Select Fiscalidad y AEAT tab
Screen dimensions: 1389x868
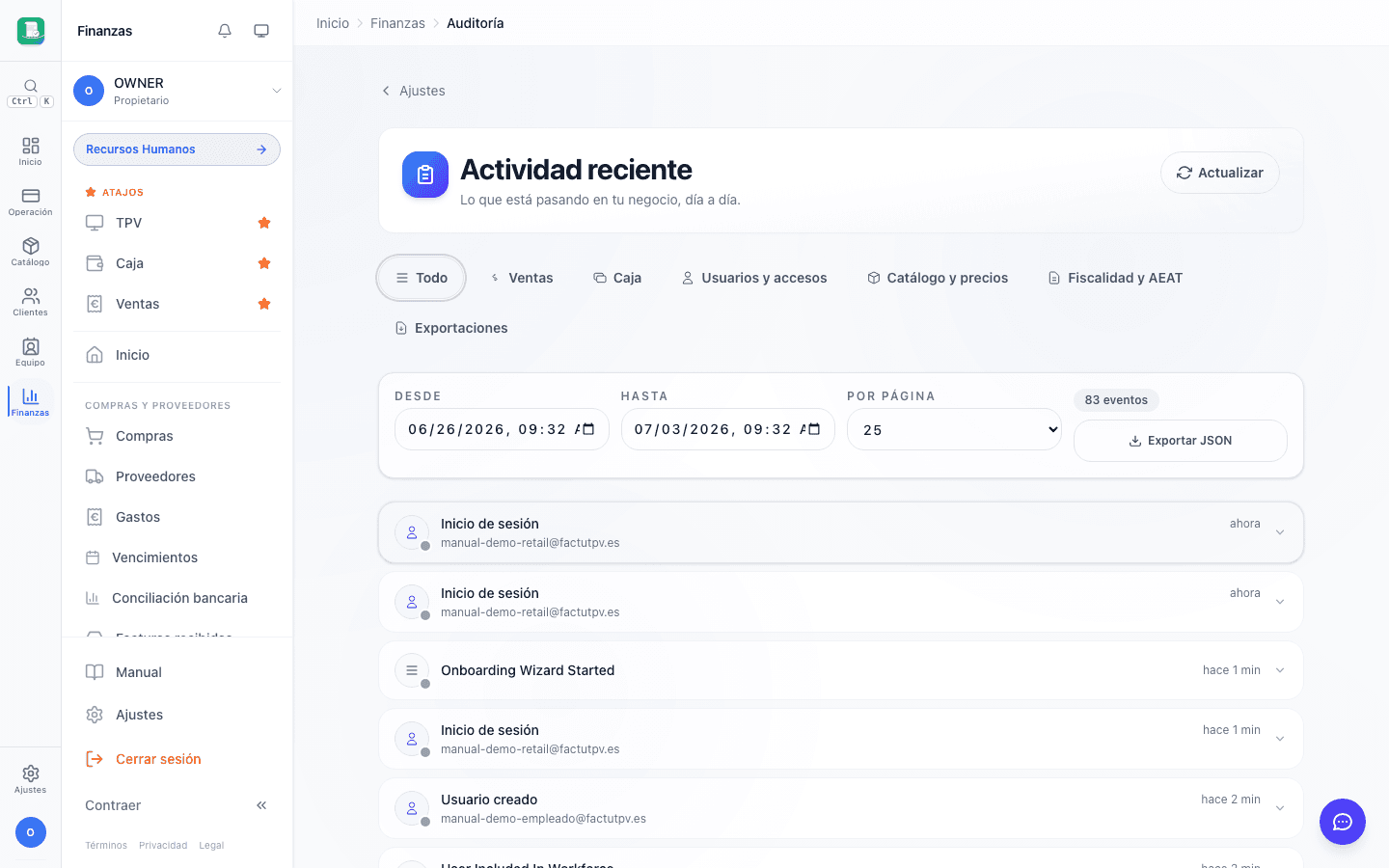1115,278
